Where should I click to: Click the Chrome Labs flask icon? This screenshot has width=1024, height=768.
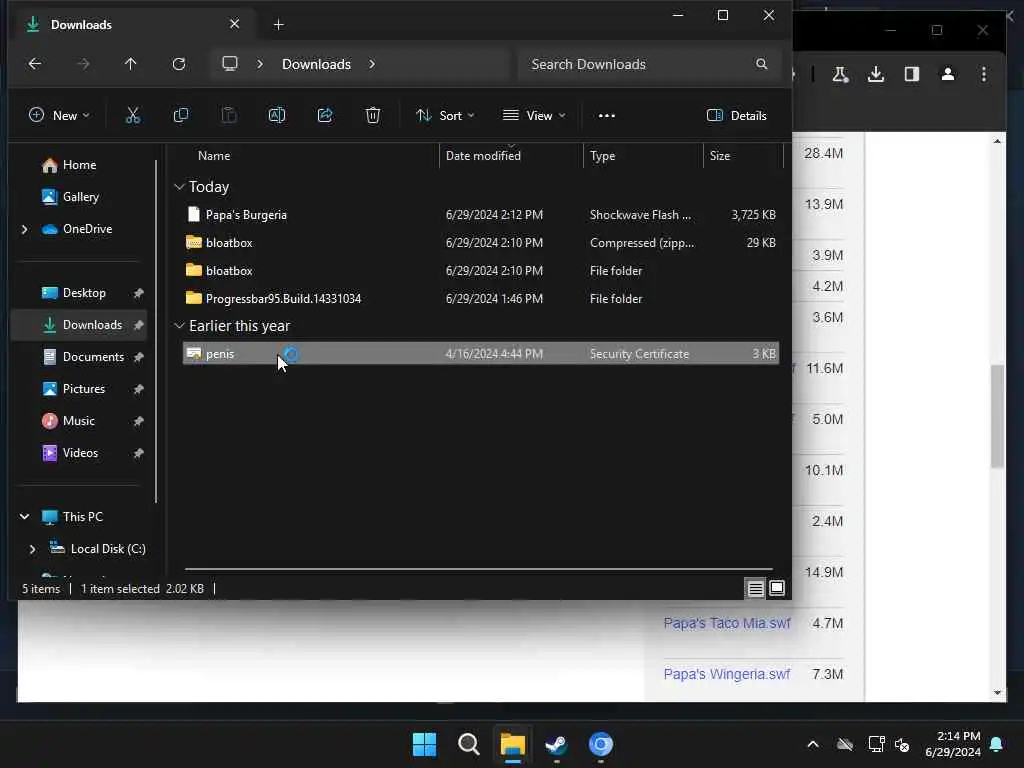tap(840, 74)
